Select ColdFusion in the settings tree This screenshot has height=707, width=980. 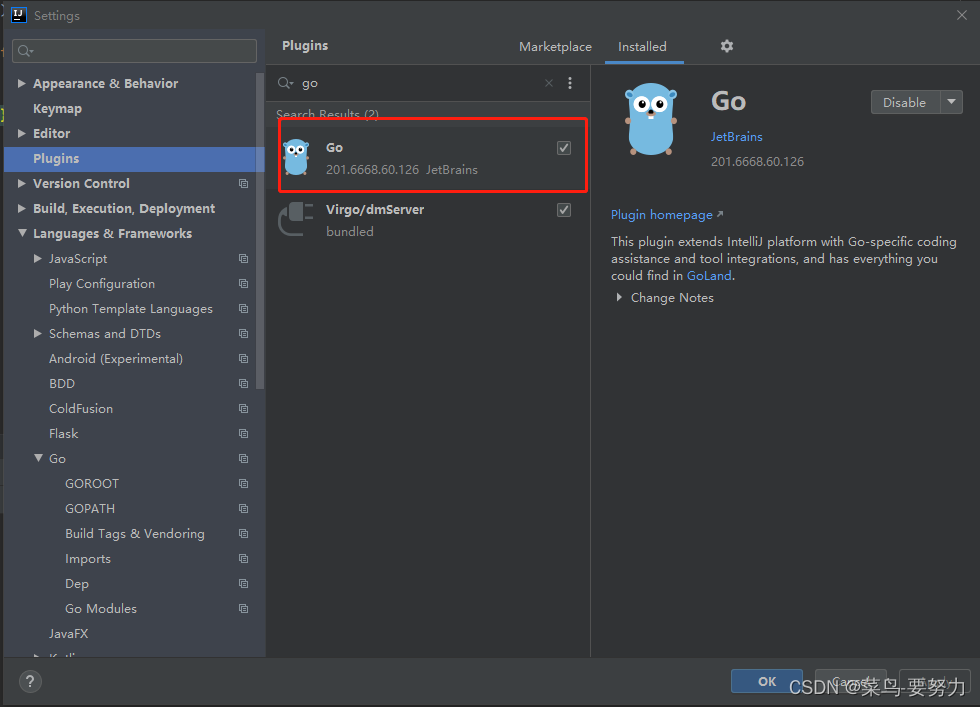[x=81, y=408]
